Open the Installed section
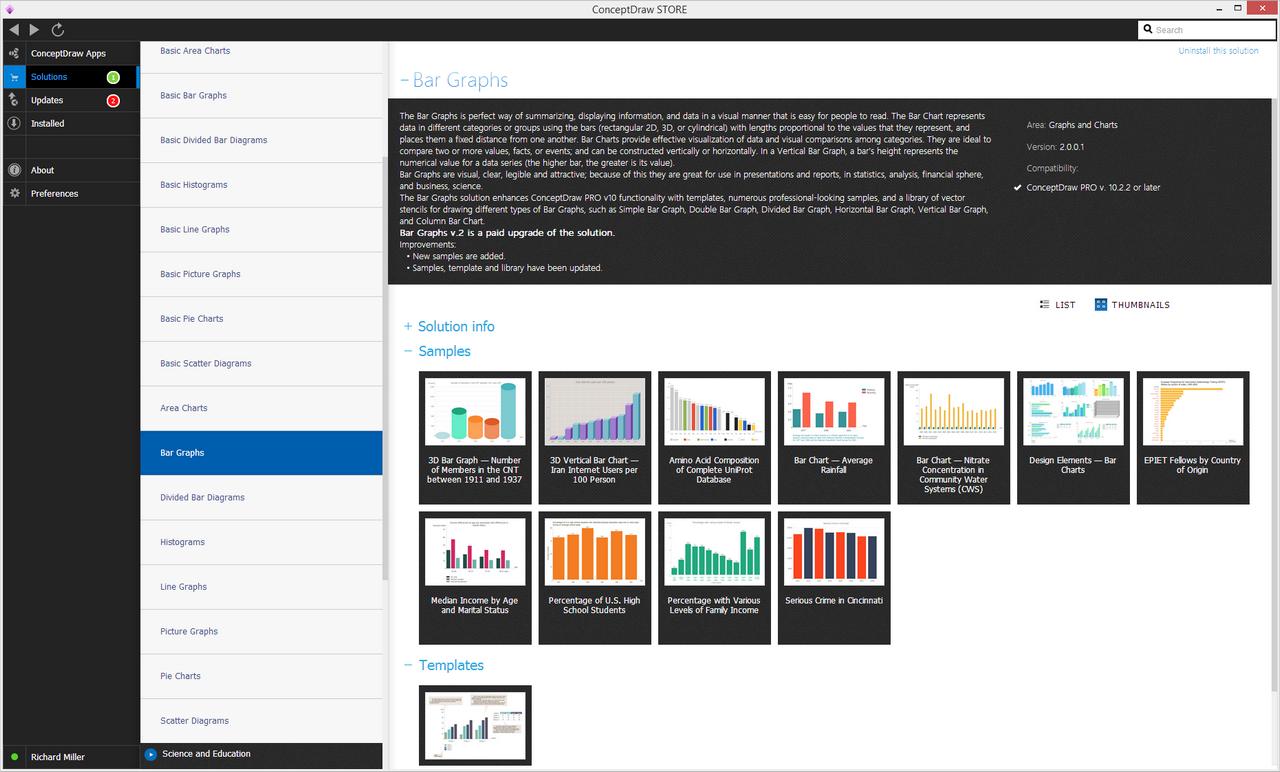This screenshot has width=1280, height=772. click(x=70, y=123)
